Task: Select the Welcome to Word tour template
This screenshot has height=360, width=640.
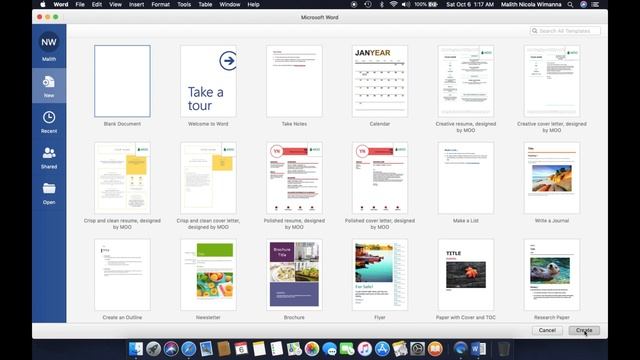Action: (x=208, y=81)
